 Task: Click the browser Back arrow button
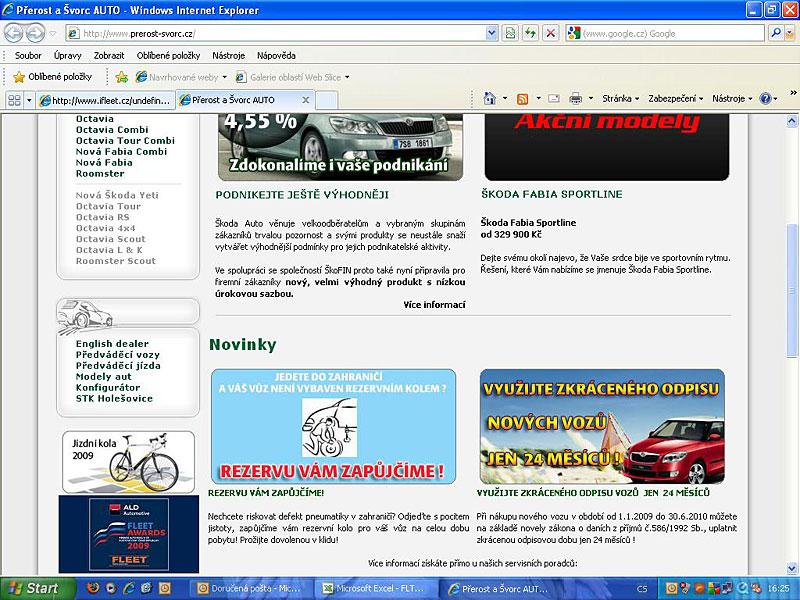tap(14, 34)
